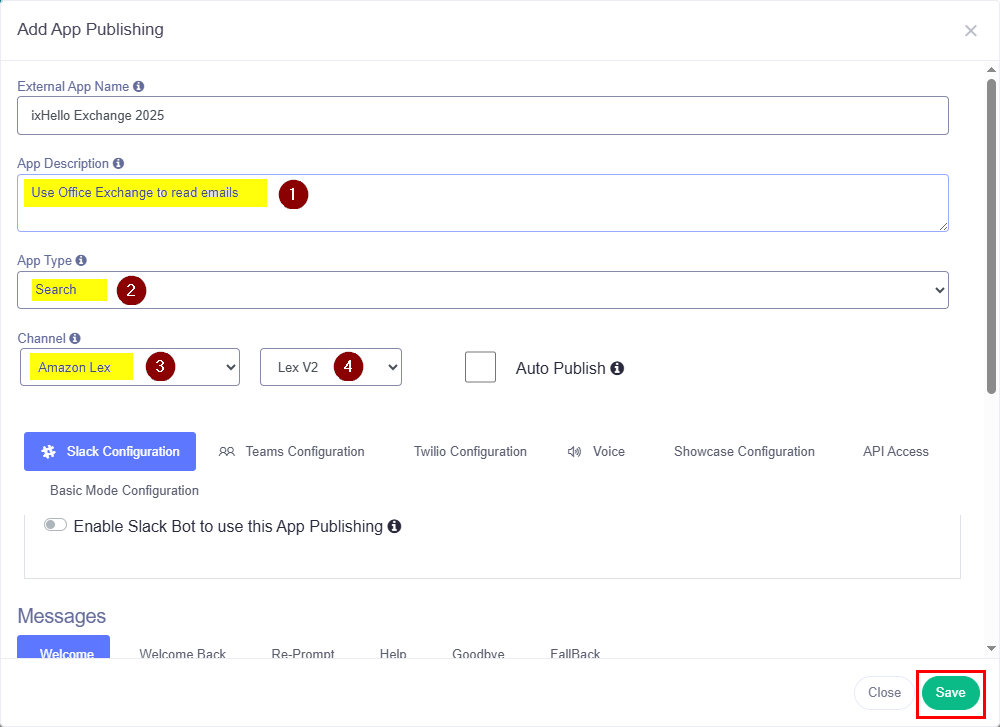Close the Add App Publishing dialog with X

[971, 31]
